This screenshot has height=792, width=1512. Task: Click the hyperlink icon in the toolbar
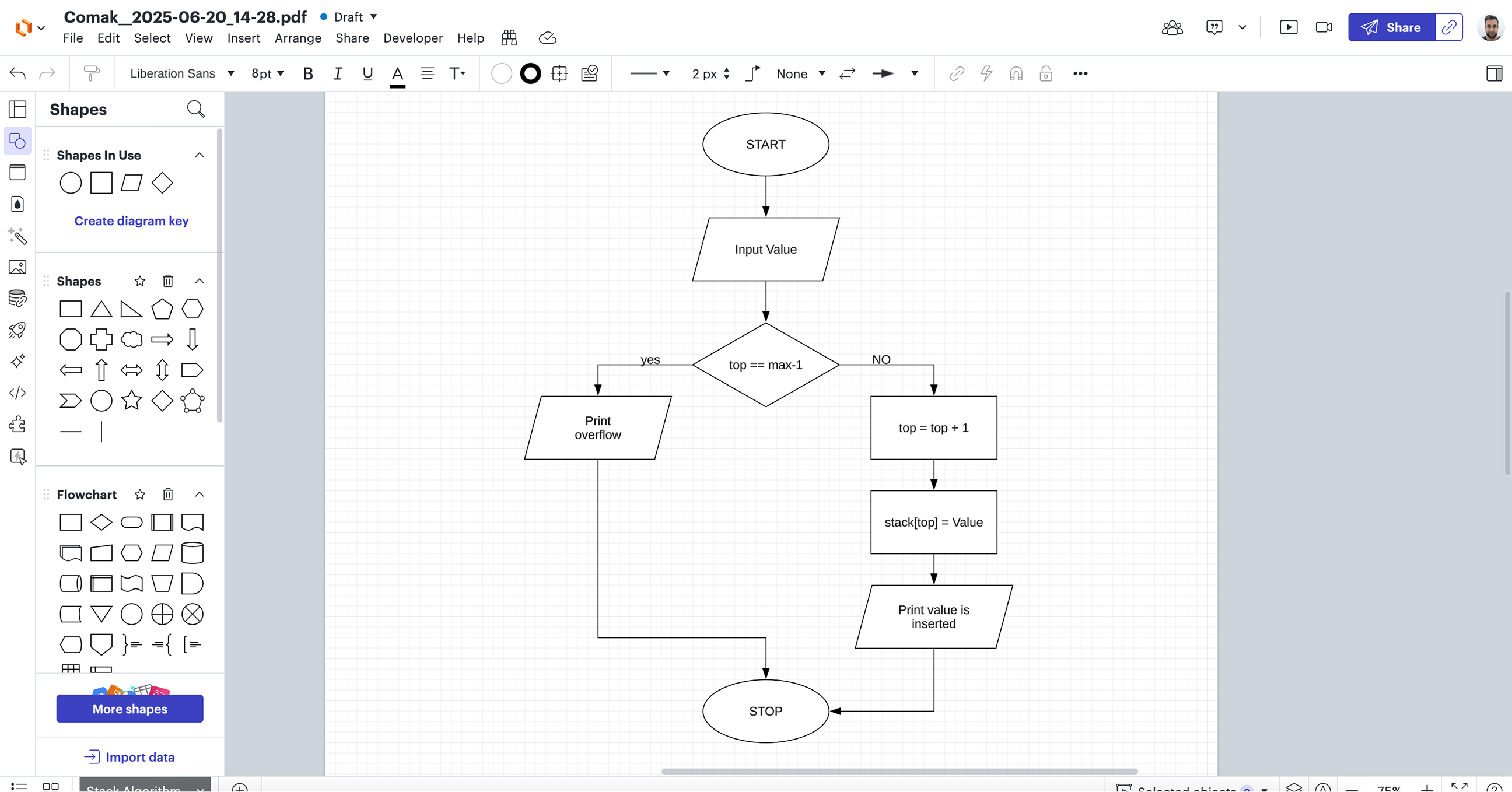[x=957, y=73]
